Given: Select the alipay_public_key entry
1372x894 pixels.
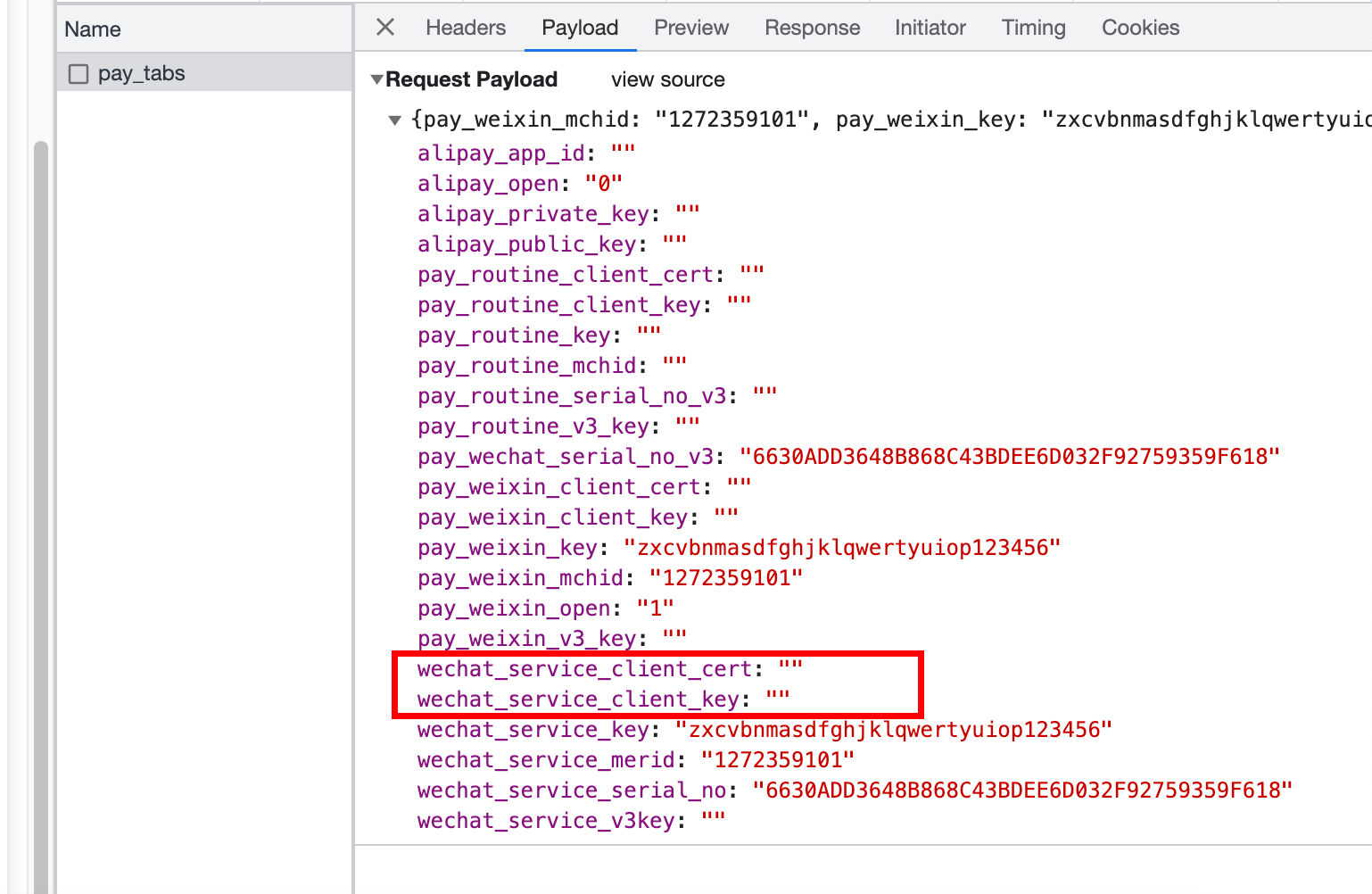Looking at the screenshot, I should pyautogui.click(x=552, y=244).
